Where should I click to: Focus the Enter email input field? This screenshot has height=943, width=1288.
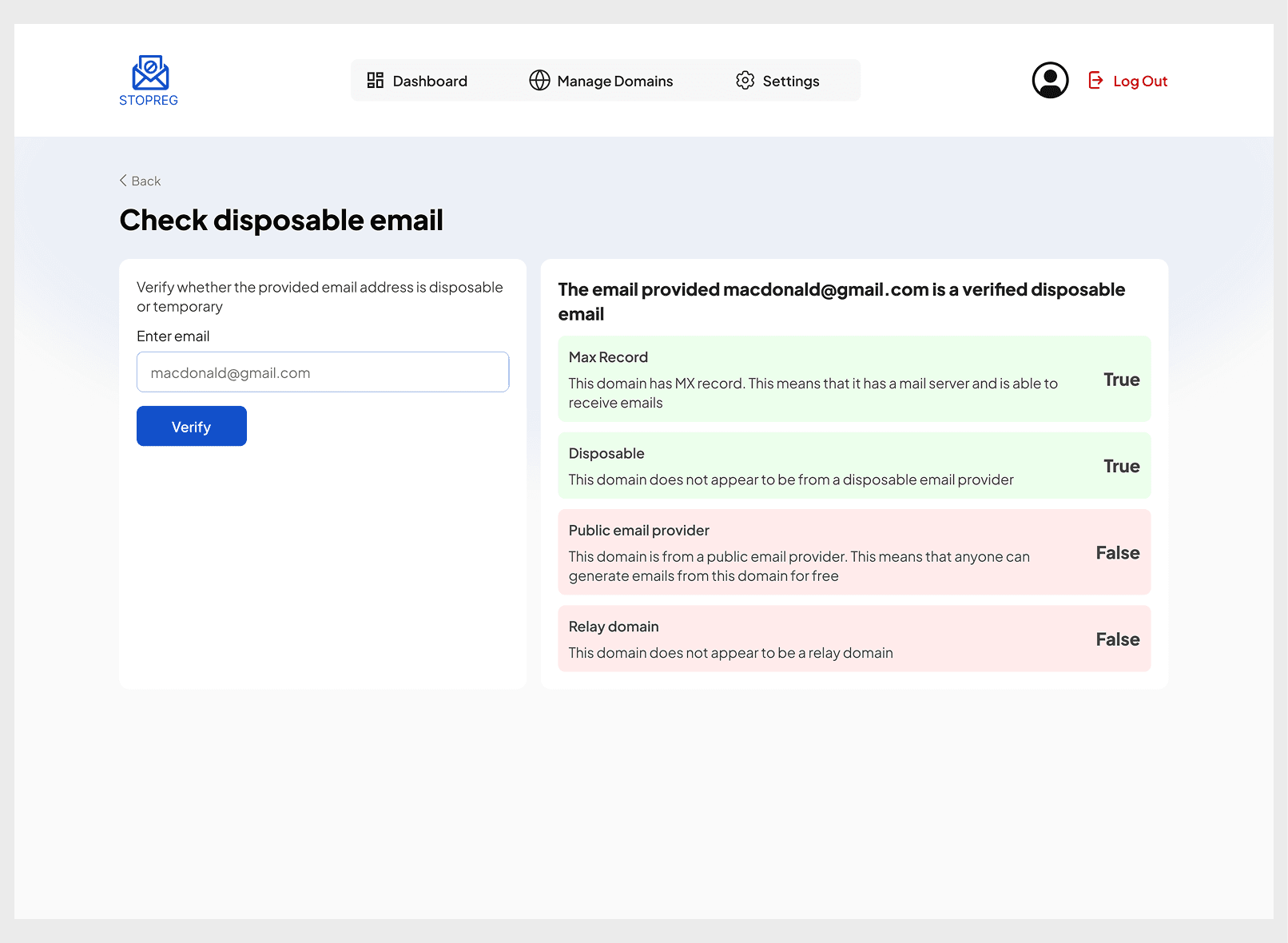(323, 372)
